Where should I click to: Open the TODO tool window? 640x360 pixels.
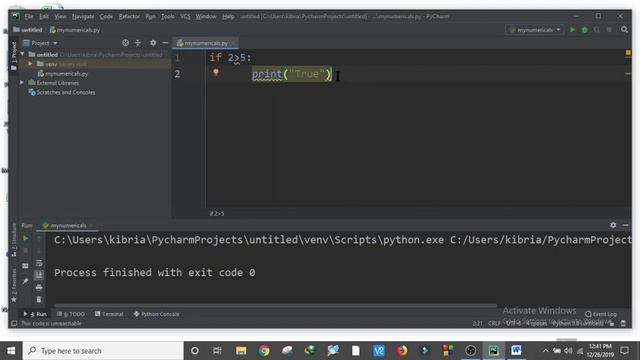(71, 314)
